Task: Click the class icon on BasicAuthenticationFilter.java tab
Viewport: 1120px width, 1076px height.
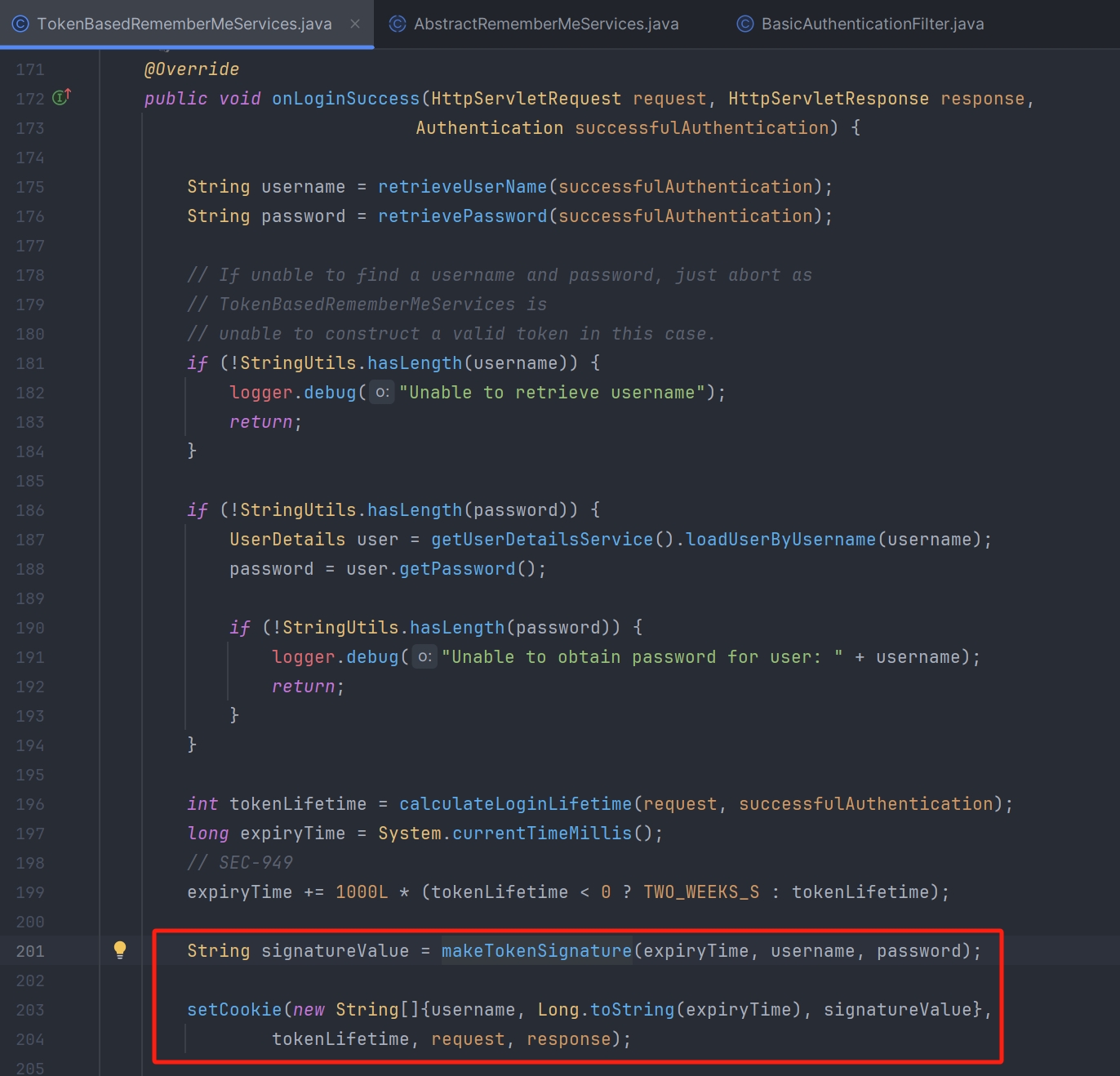Action: (744, 24)
